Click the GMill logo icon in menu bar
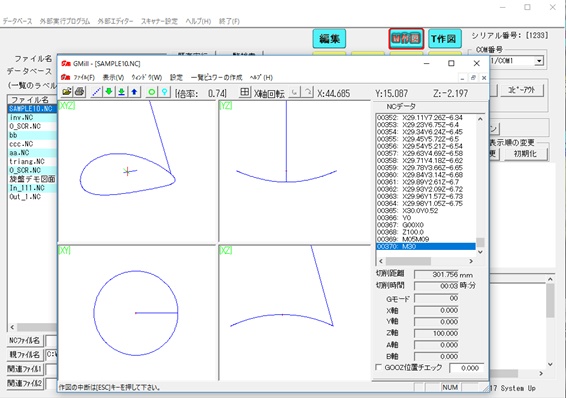 (x=65, y=77)
